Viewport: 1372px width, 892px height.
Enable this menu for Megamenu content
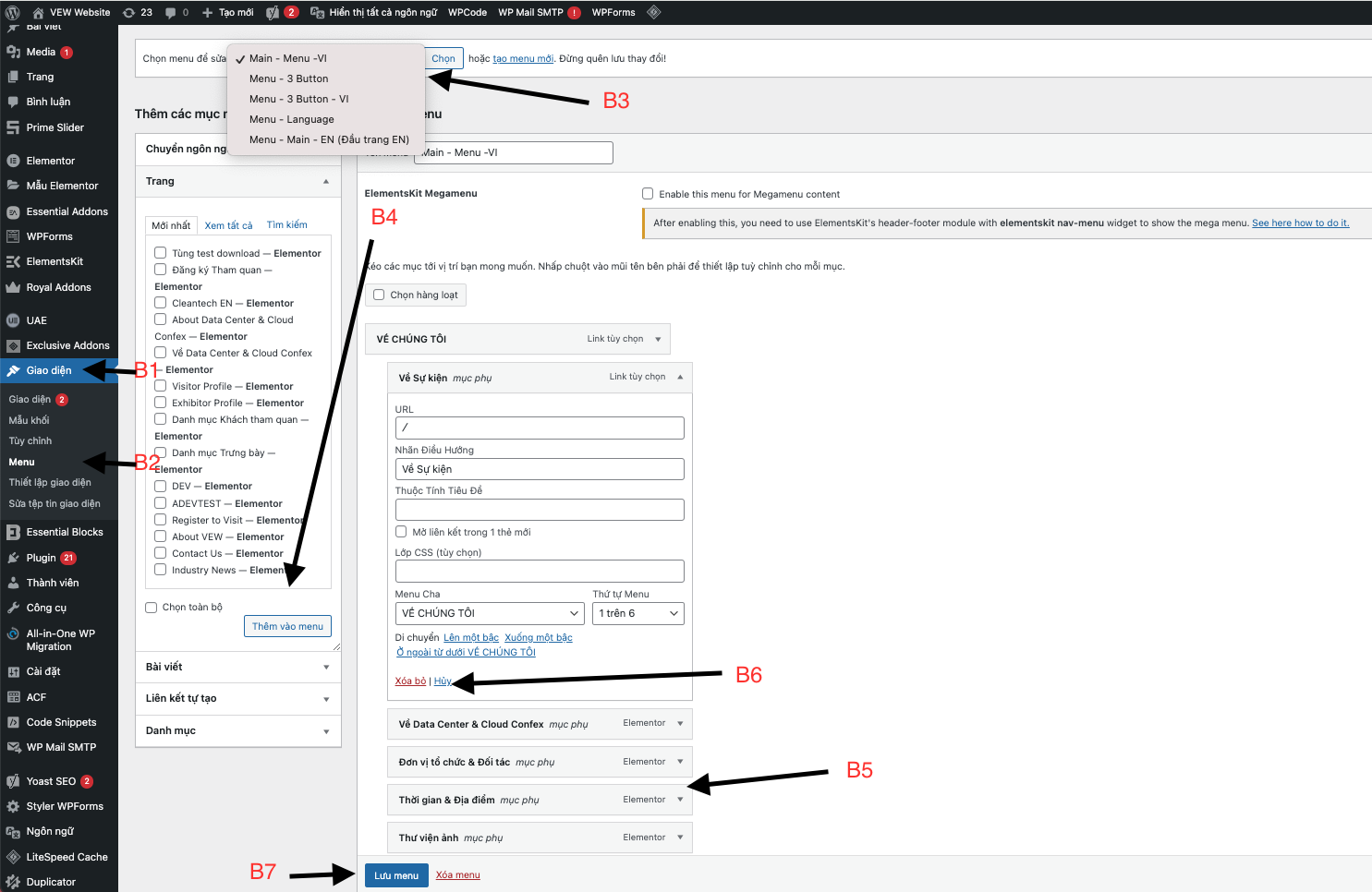click(648, 194)
